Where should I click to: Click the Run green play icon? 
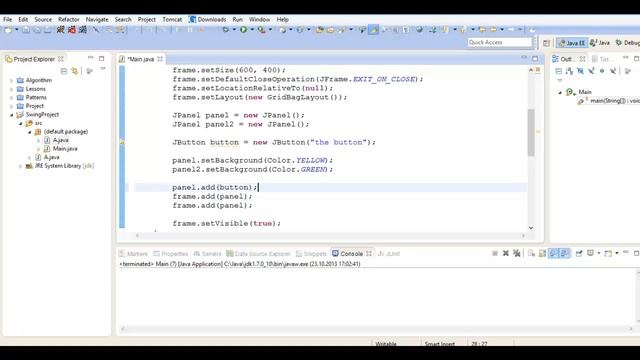pos(244,29)
